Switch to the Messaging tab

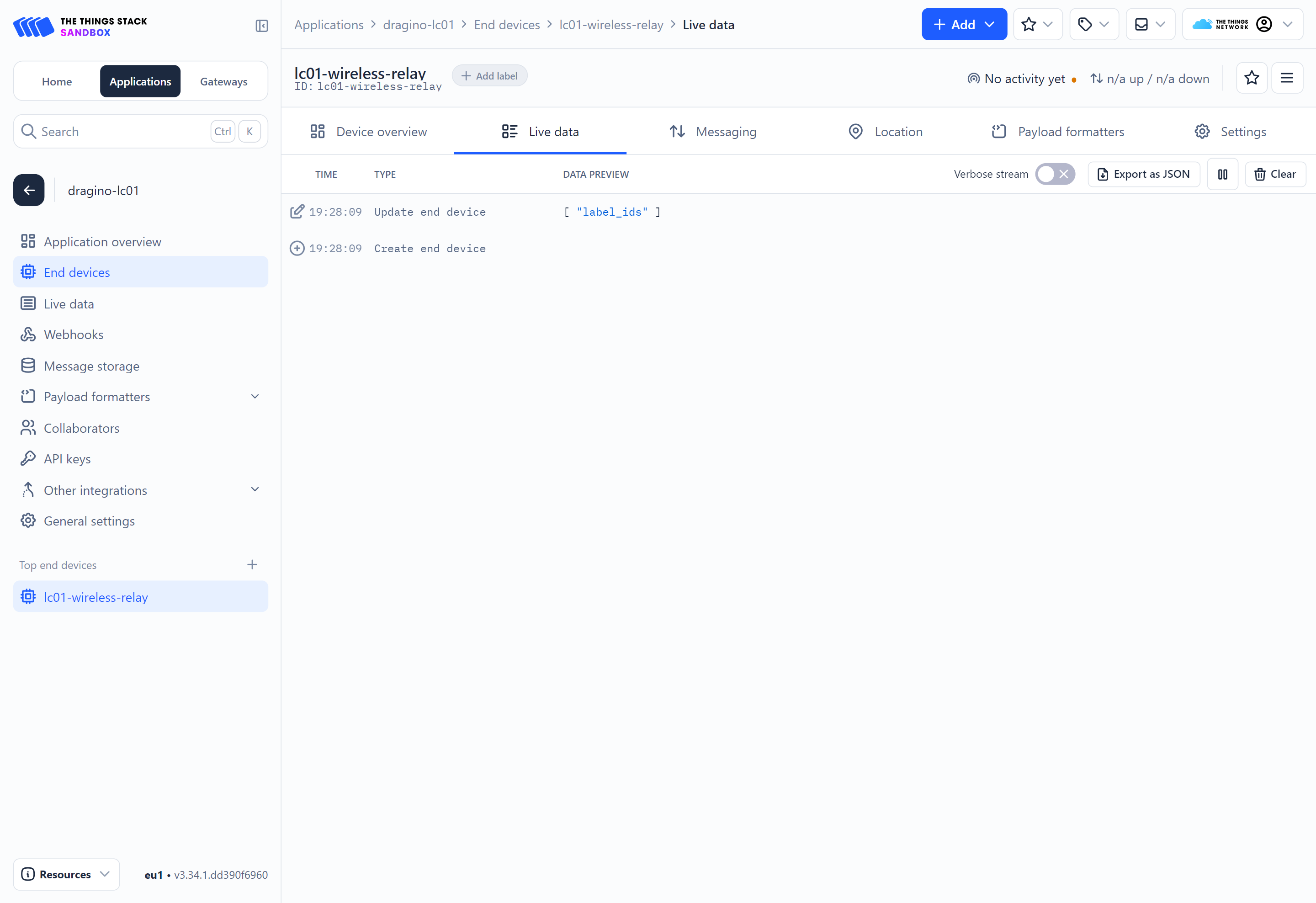(713, 131)
